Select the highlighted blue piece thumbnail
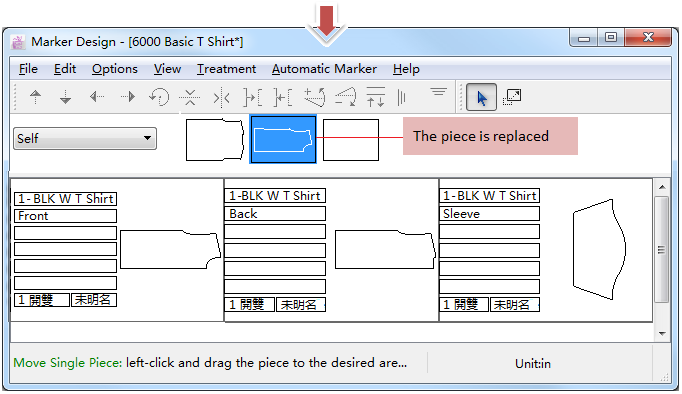Image resolution: width=682 pixels, height=394 pixels. tap(283, 139)
